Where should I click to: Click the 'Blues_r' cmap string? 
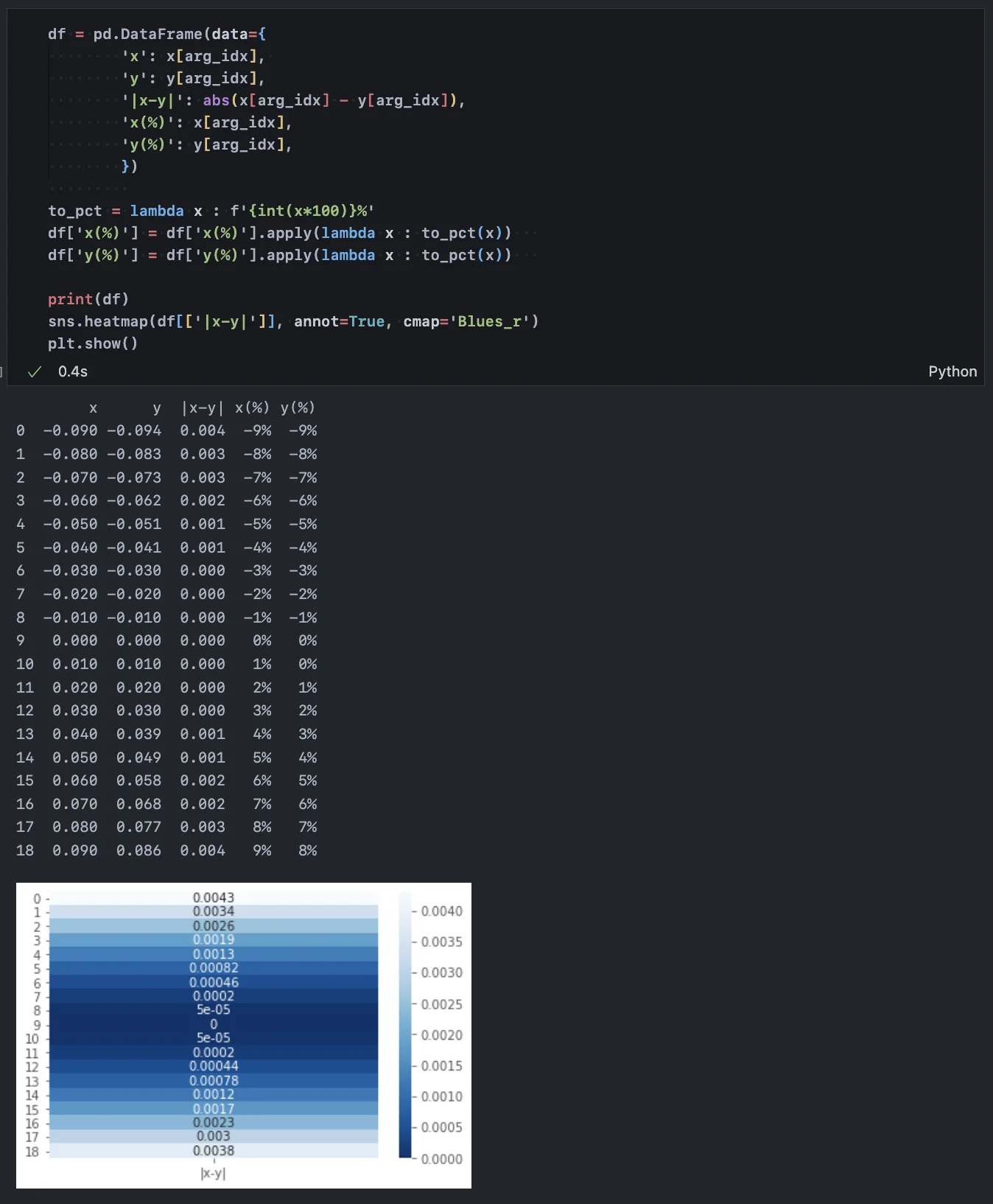tap(490, 321)
